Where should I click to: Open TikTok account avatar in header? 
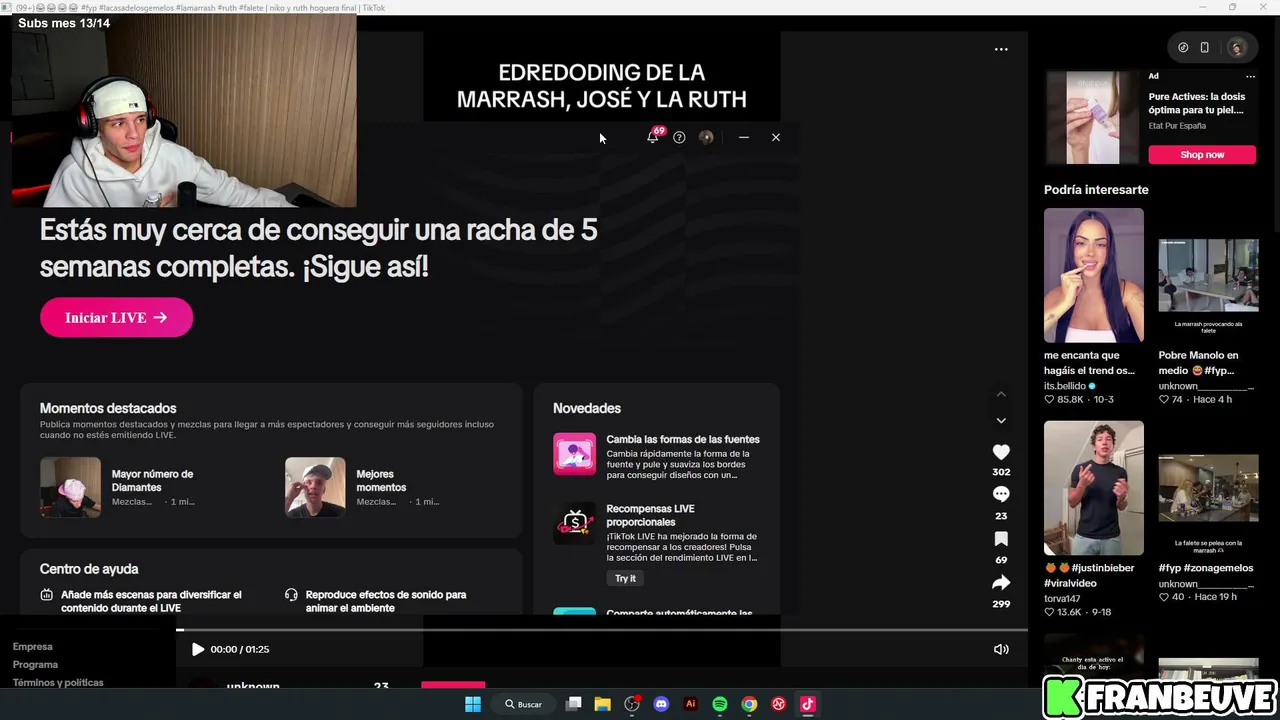click(x=1237, y=47)
